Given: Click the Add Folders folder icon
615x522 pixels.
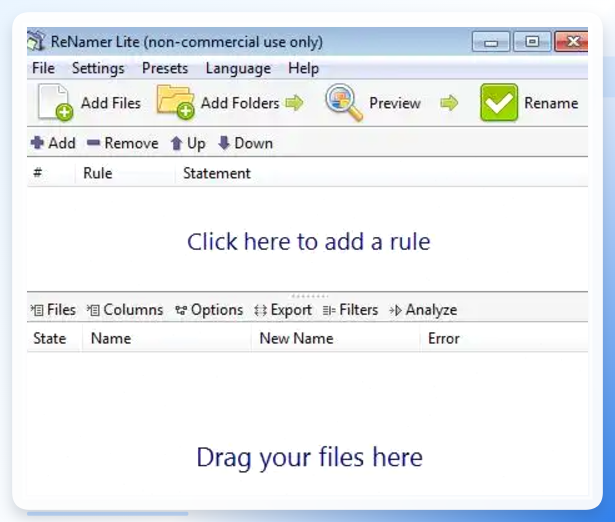Looking at the screenshot, I should click(175, 102).
